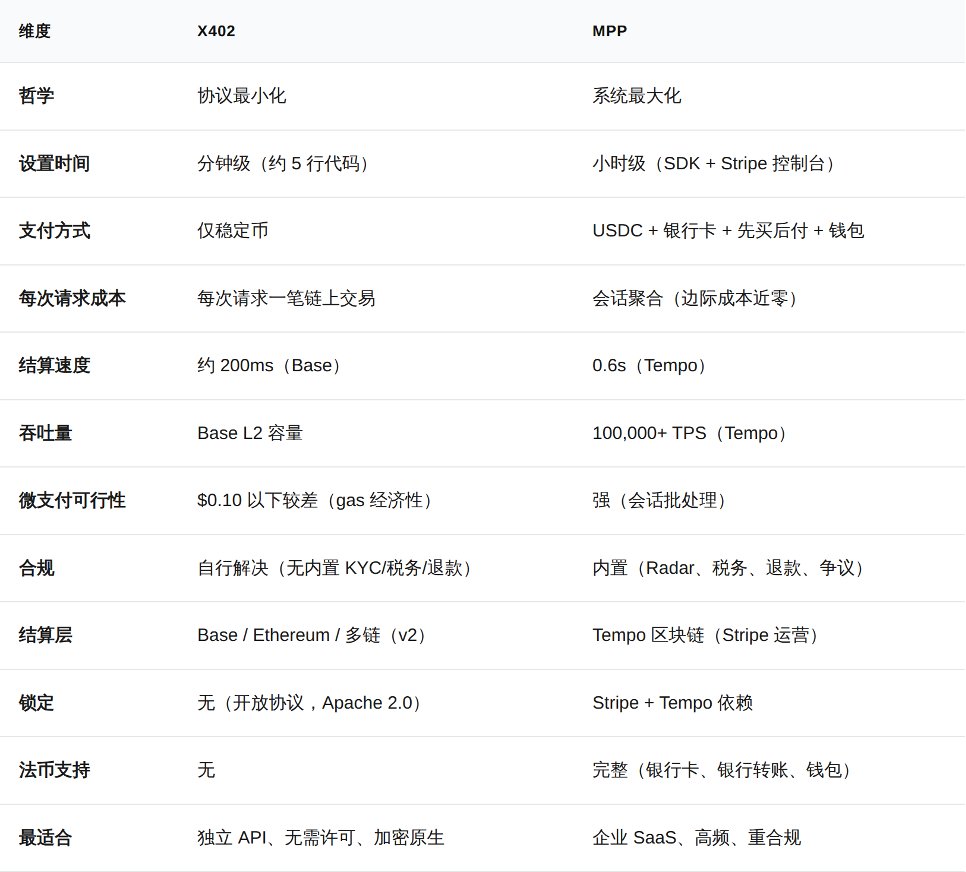Click the 仅稳定币 cell
The width and height of the screenshot is (966, 872).
(233, 231)
